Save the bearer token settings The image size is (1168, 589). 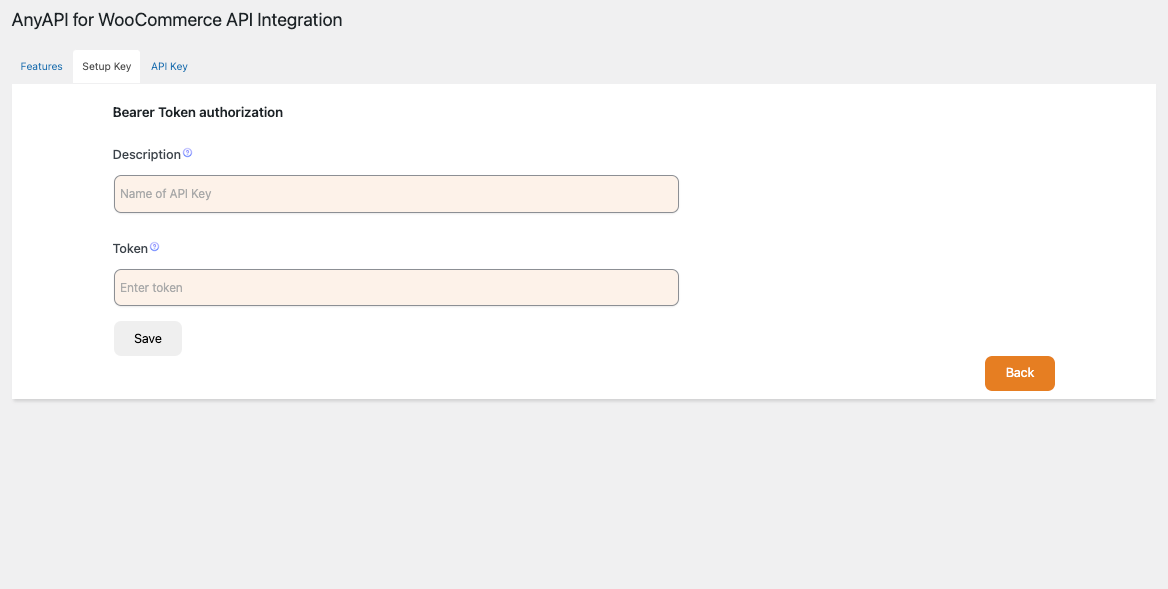[148, 339]
